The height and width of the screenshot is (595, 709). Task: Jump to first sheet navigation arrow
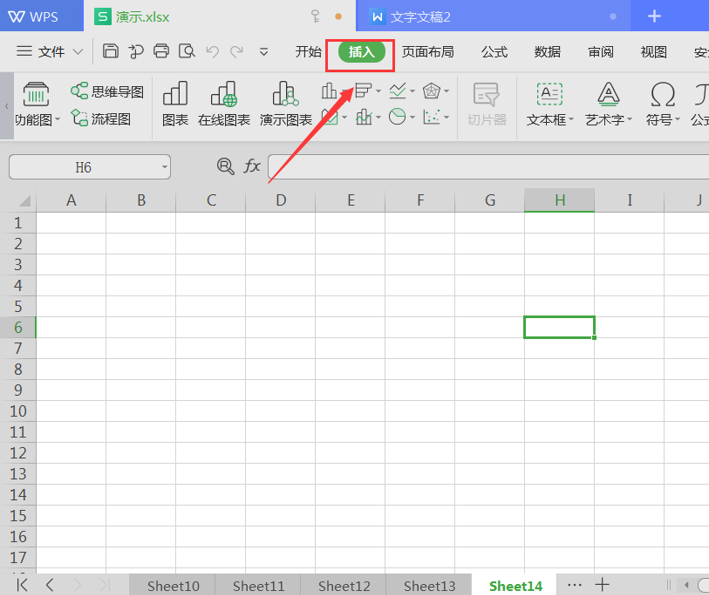pos(22,585)
